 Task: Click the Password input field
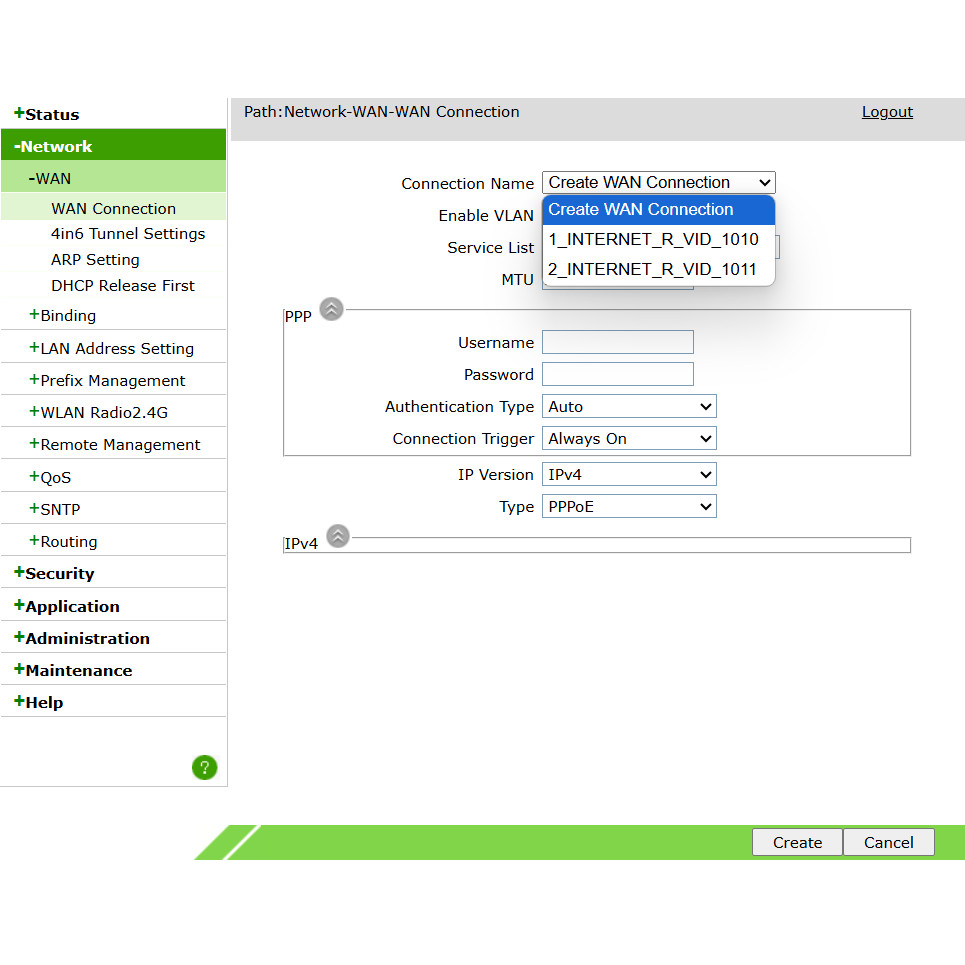(617, 375)
